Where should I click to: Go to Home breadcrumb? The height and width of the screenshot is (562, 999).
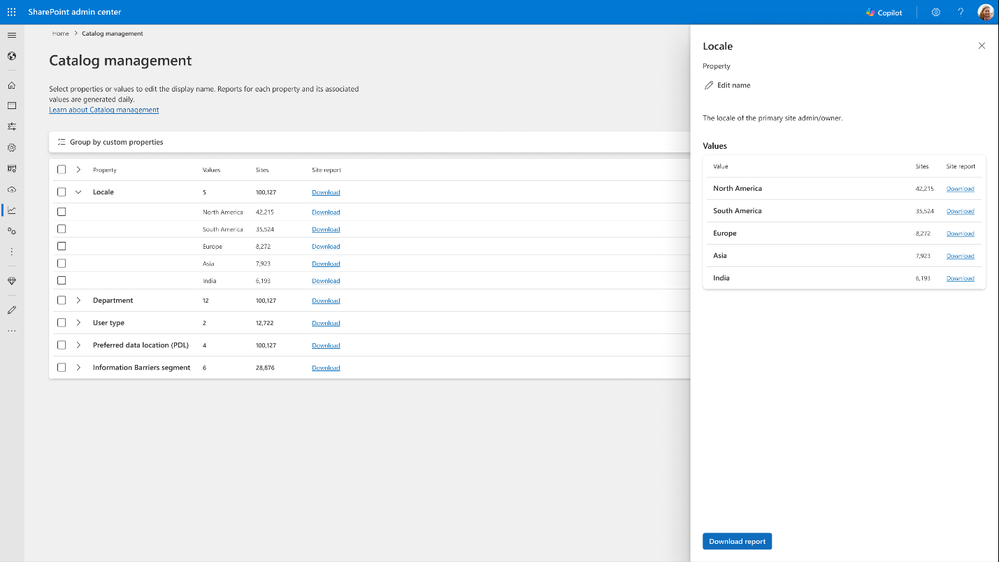(x=61, y=33)
